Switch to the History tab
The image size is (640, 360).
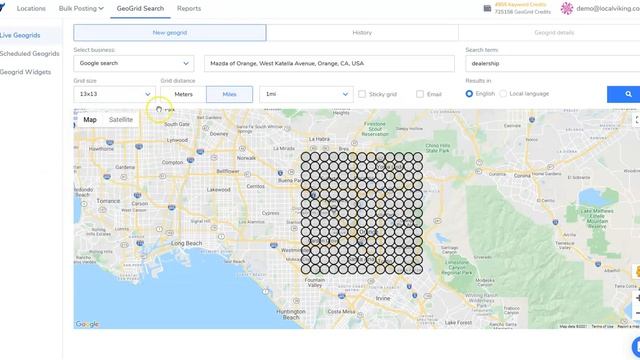[362, 33]
